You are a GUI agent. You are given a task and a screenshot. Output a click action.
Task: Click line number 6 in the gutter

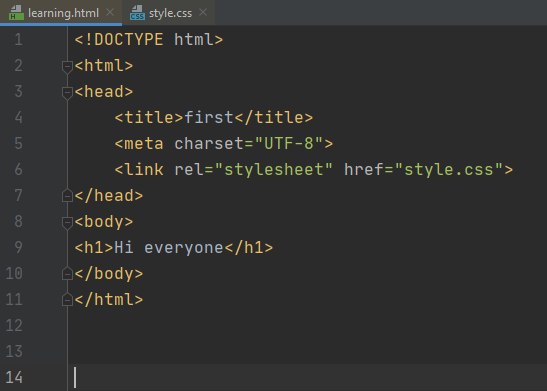tap(18, 170)
